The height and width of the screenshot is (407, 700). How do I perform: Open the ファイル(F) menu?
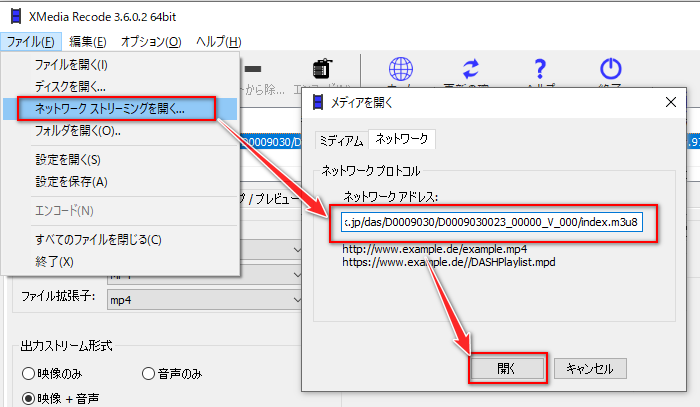click(x=31, y=42)
